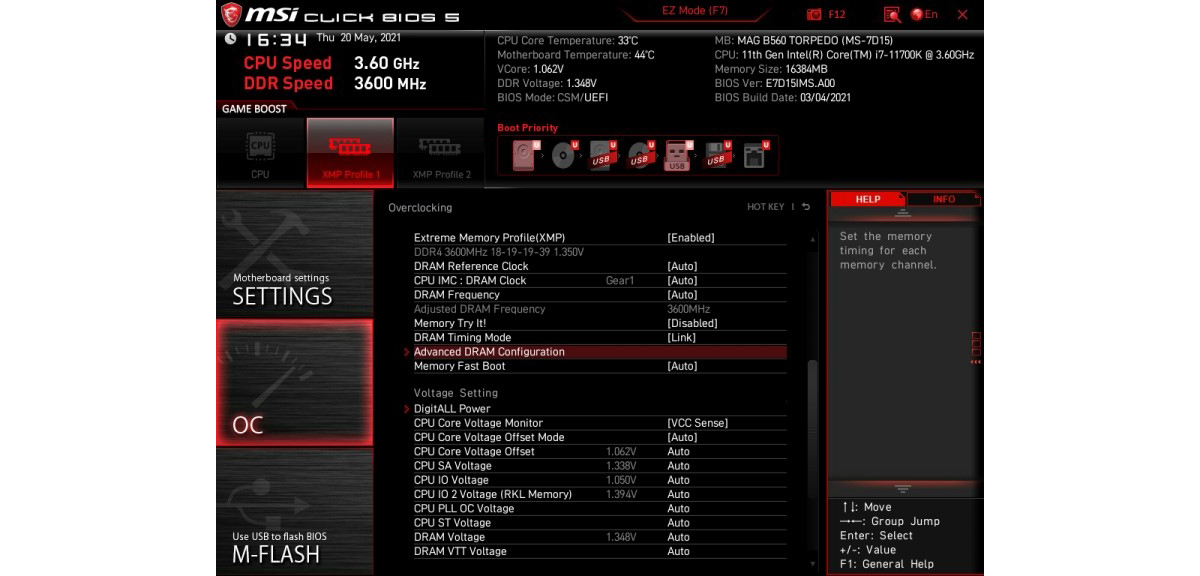1200x576 pixels.
Task: Select the USB CD/DVD boot priority icon
Action: click(x=639, y=155)
